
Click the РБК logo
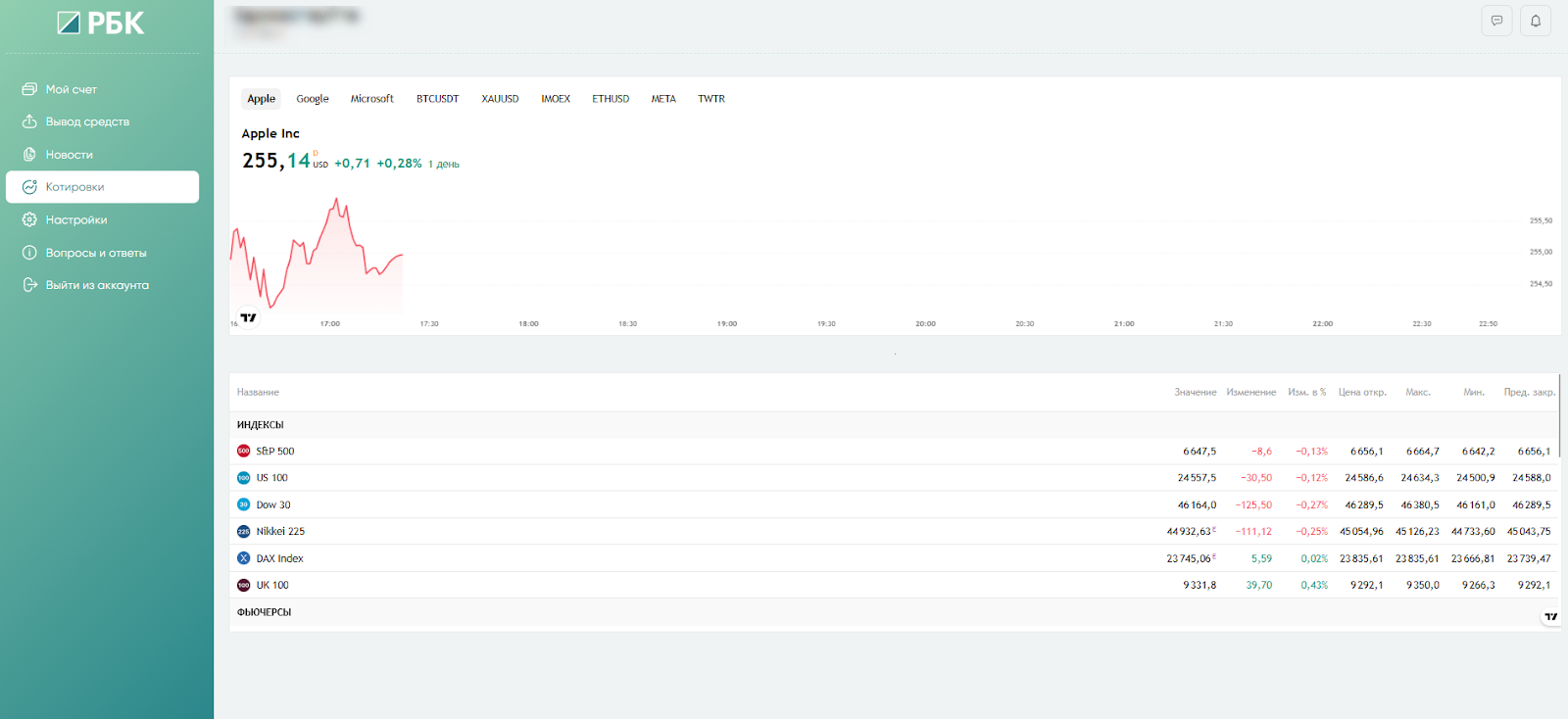tap(101, 24)
